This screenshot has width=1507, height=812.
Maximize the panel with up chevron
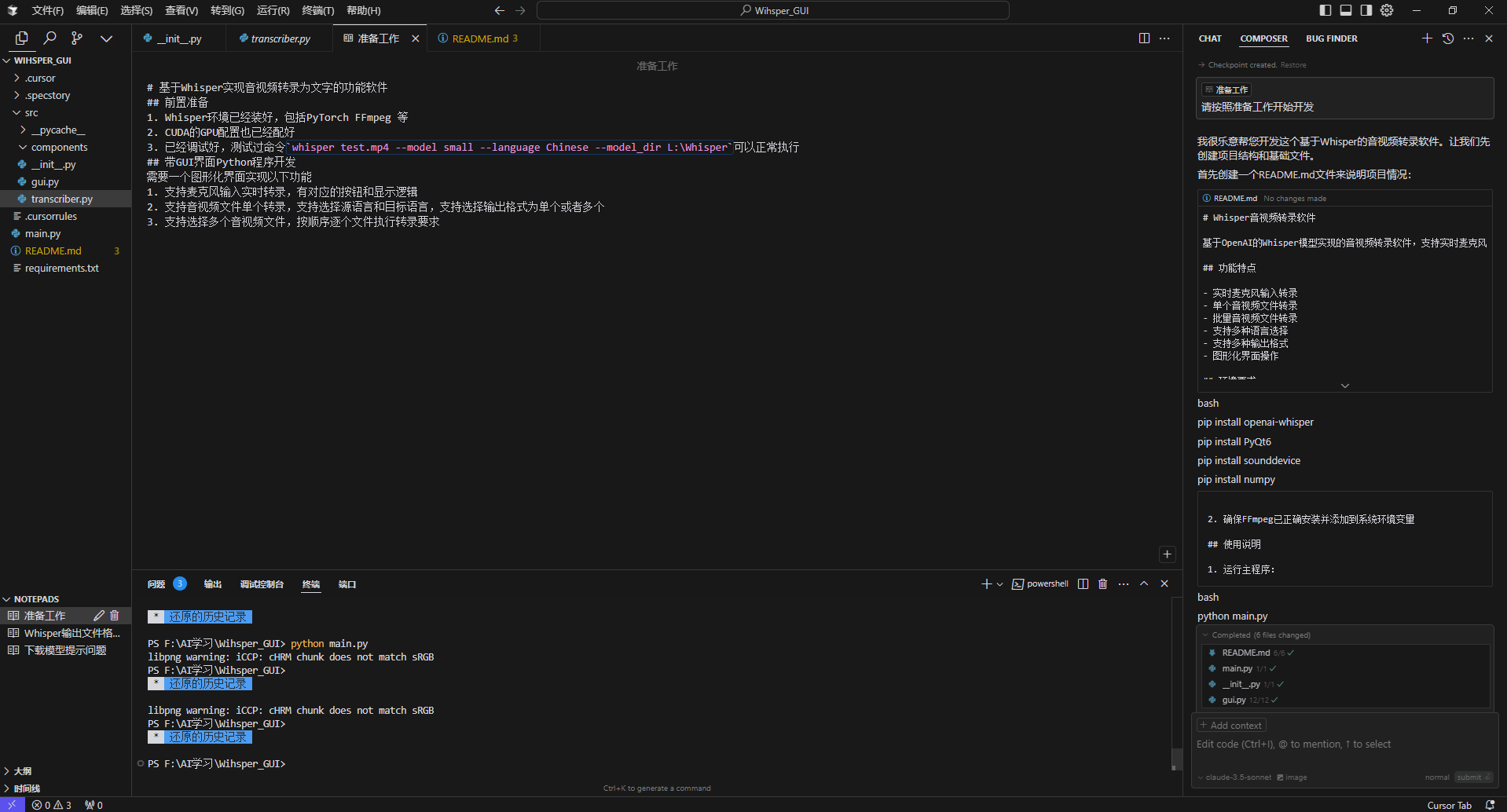tap(1144, 583)
